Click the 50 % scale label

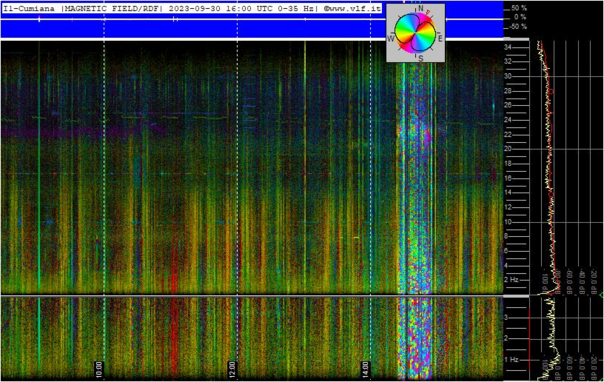pyautogui.click(x=519, y=8)
